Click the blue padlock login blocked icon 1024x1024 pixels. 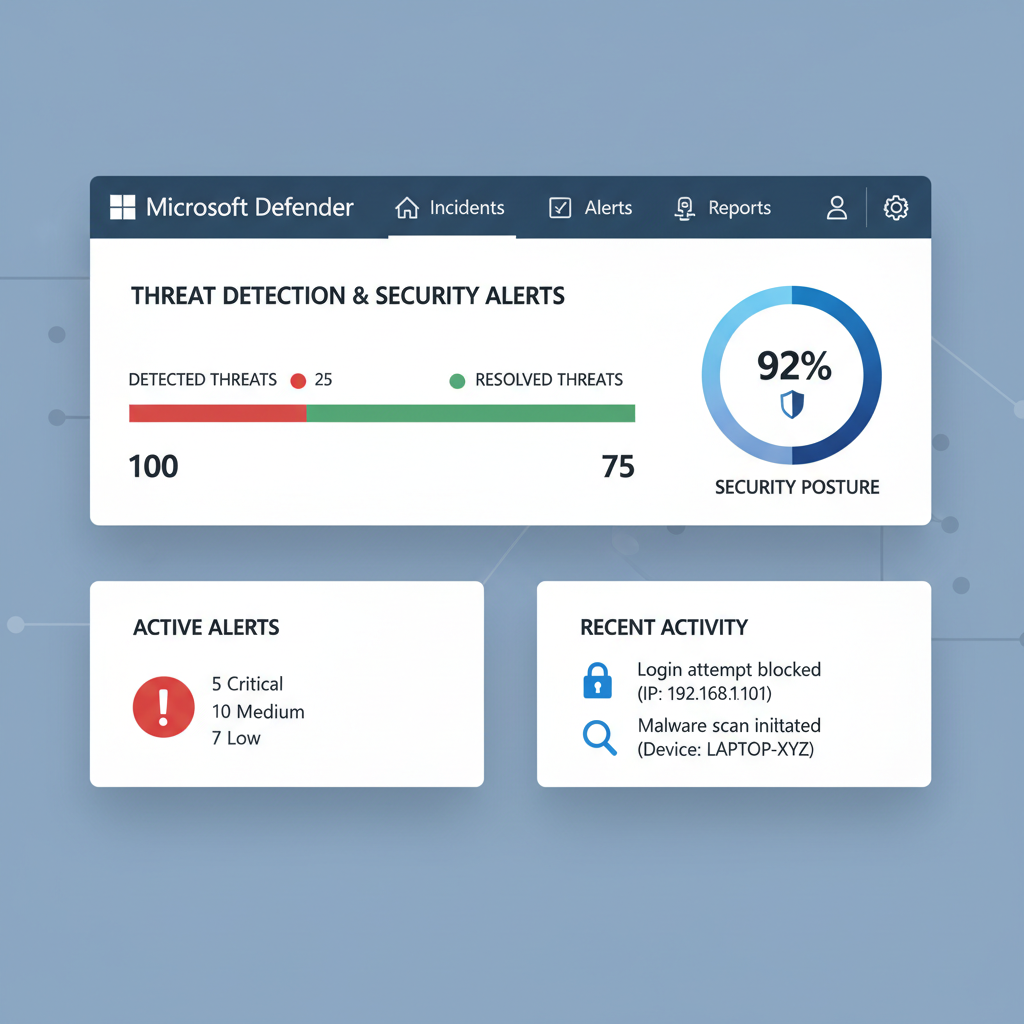point(597,680)
